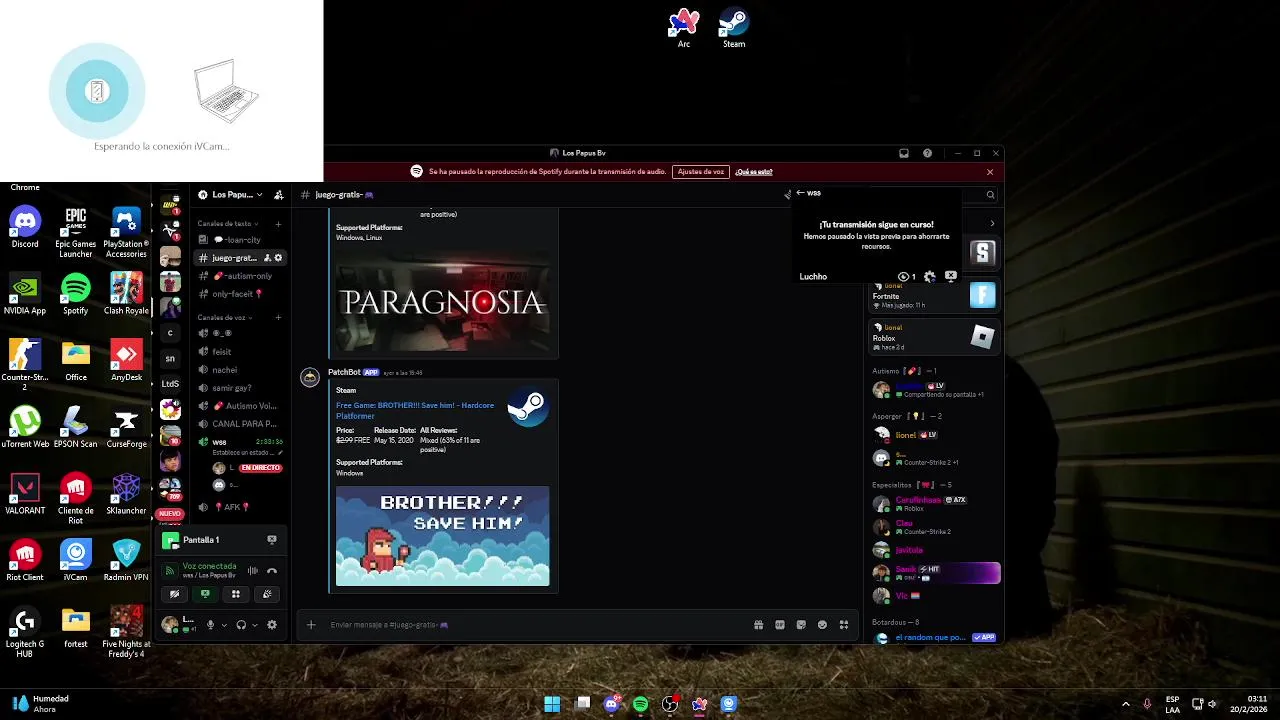The height and width of the screenshot is (720, 1280).
Task: Open the apps launcher icon in message bar
Action: coord(844,625)
